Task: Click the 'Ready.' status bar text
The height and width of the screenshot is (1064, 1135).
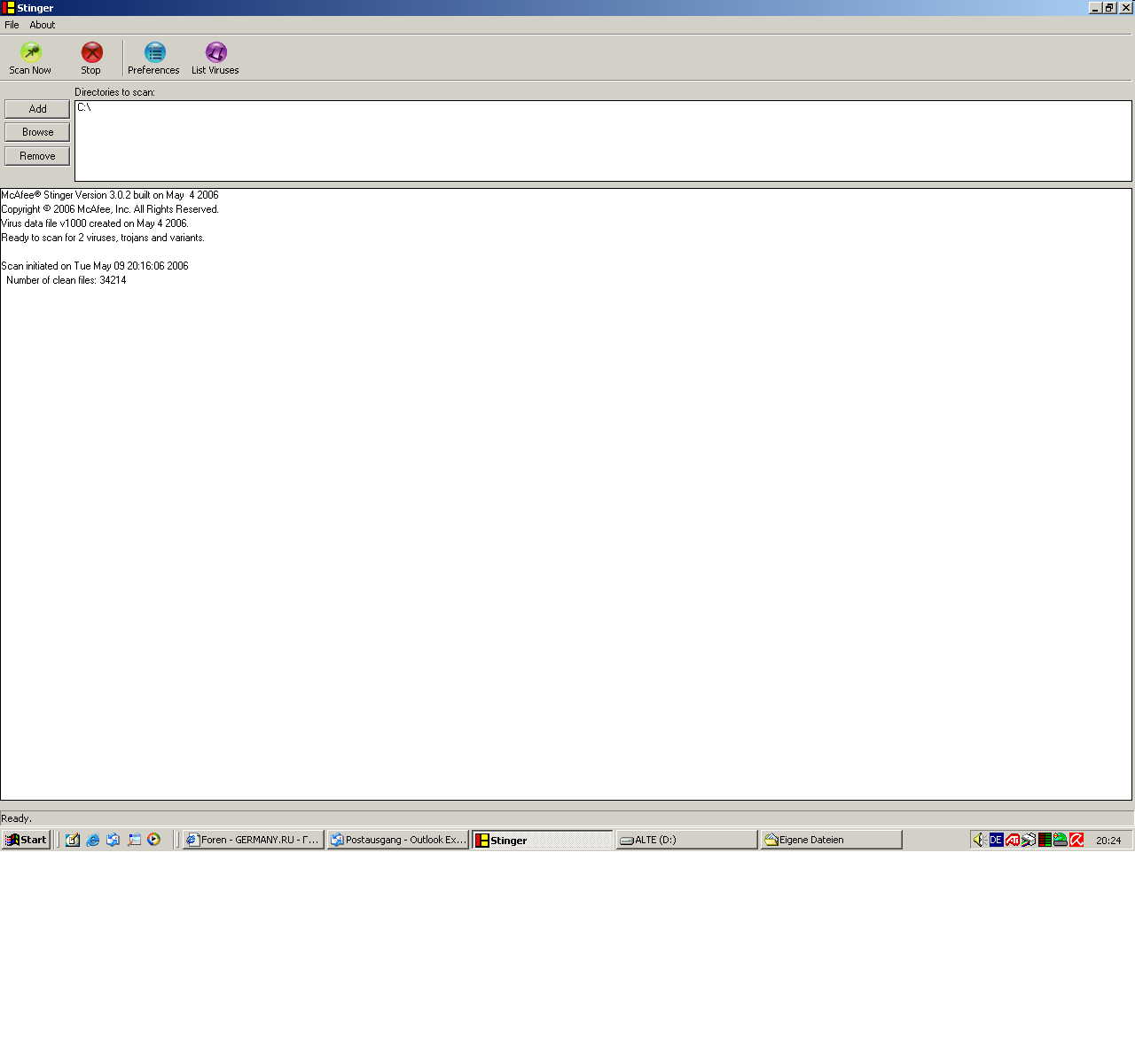Action: click(x=16, y=818)
